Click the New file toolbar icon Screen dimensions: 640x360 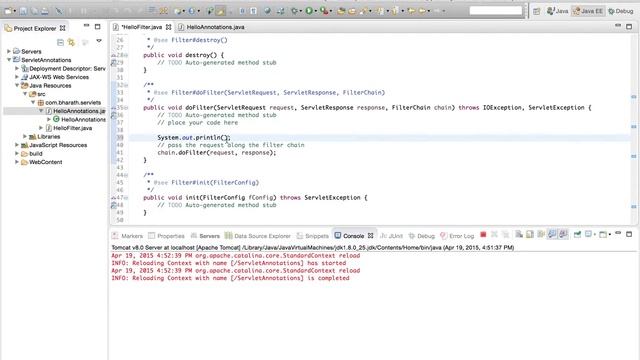tap(8, 11)
